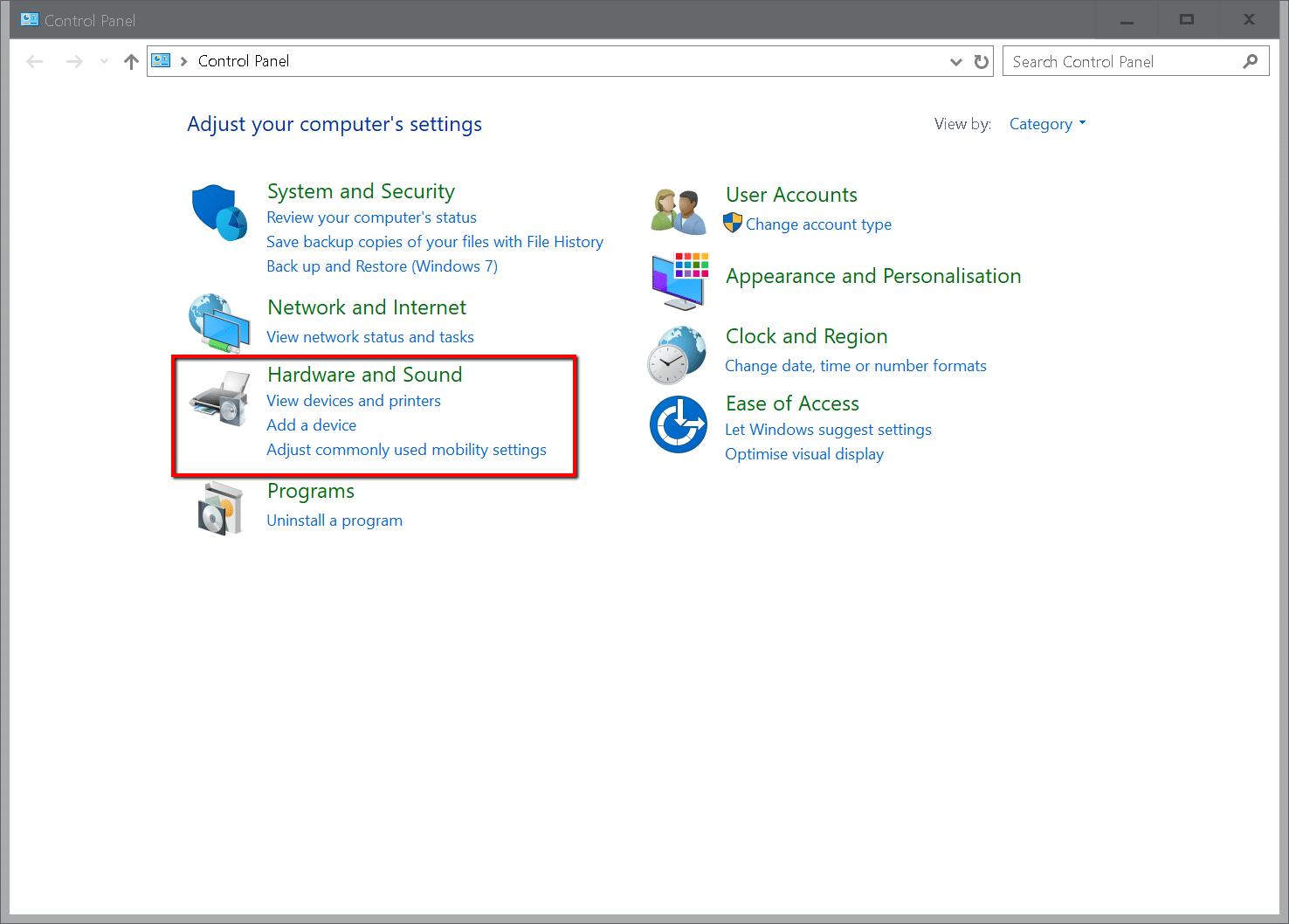Click Control Panel breadcrumb in address bar

tap(244, 61)
